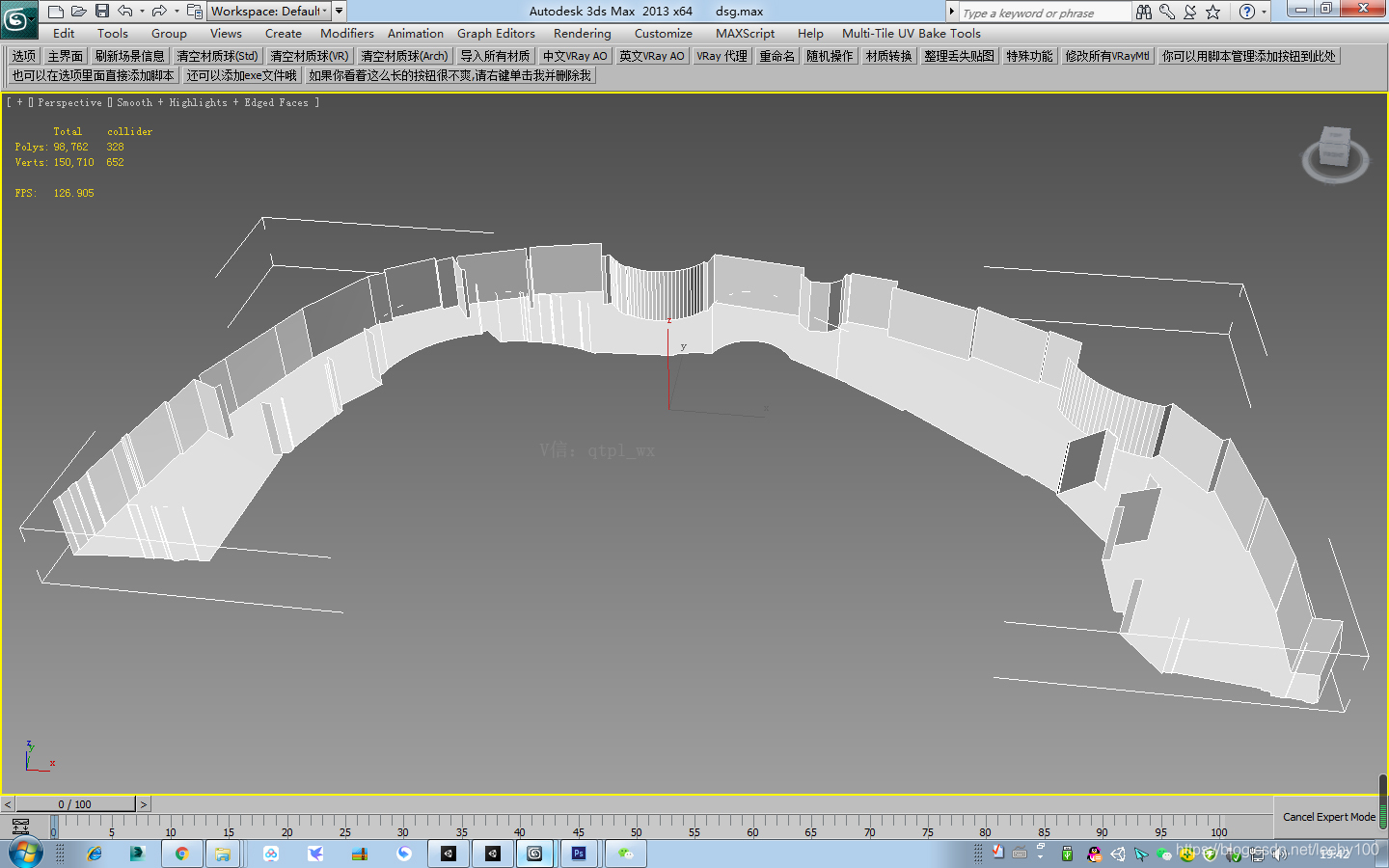Step time slider back with left arrow
This screenshot has height=868, width=1389.
click(x=8, y=804)
